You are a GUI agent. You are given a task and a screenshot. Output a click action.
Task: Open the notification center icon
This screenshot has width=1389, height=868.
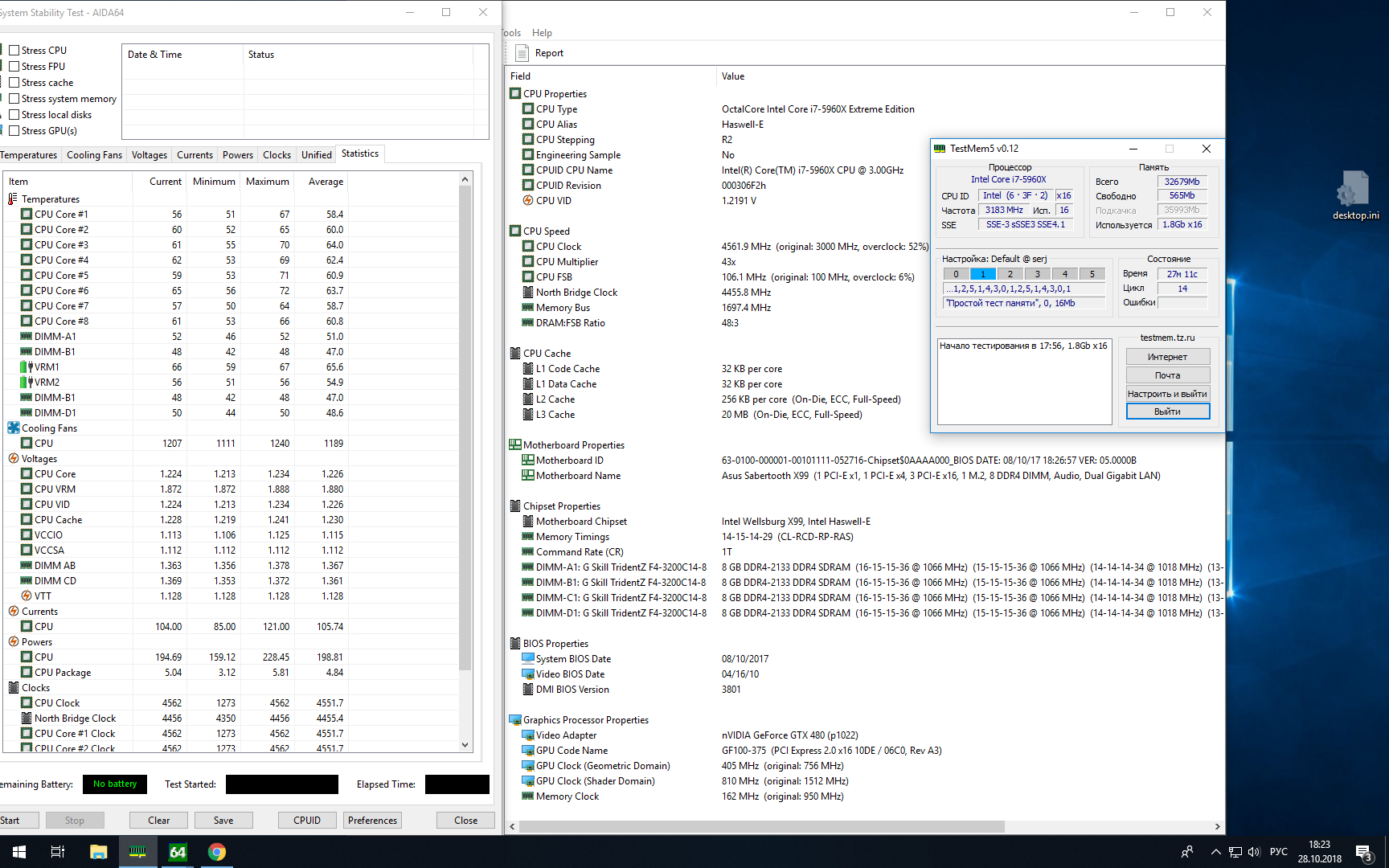pyautogui.click(x=1363, y=853)
